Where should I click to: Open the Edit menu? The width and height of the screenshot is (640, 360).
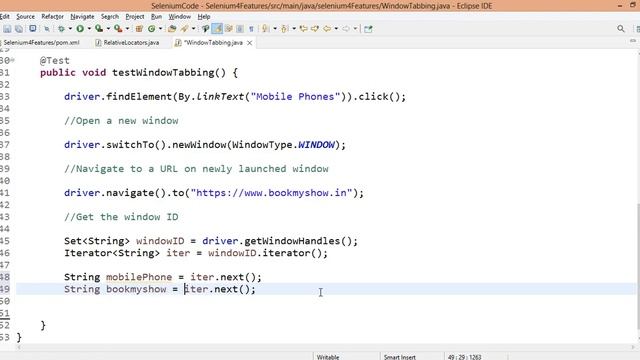click(4, 16)
